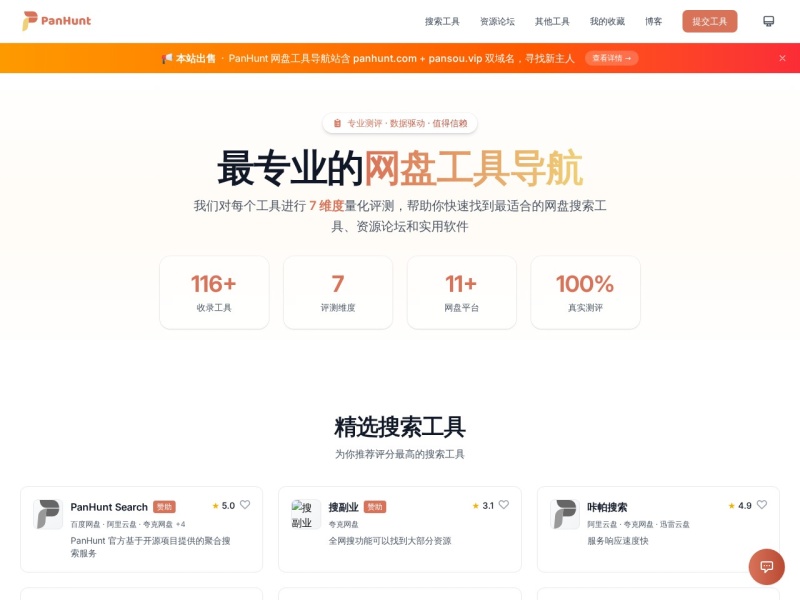The height and width of the screenshot is (600, 800).
Task: Open the chat feedback floating button
Action: (766, 567)
